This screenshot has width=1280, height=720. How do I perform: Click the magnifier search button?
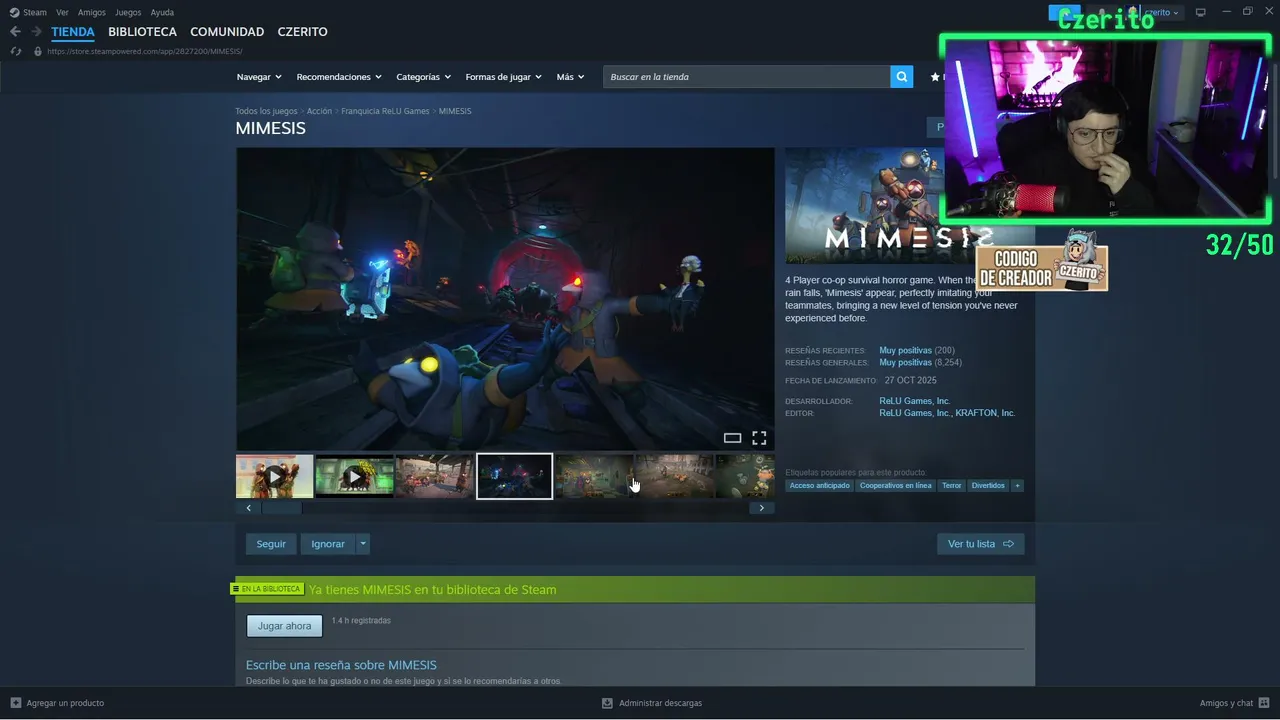tap(902, 77)
